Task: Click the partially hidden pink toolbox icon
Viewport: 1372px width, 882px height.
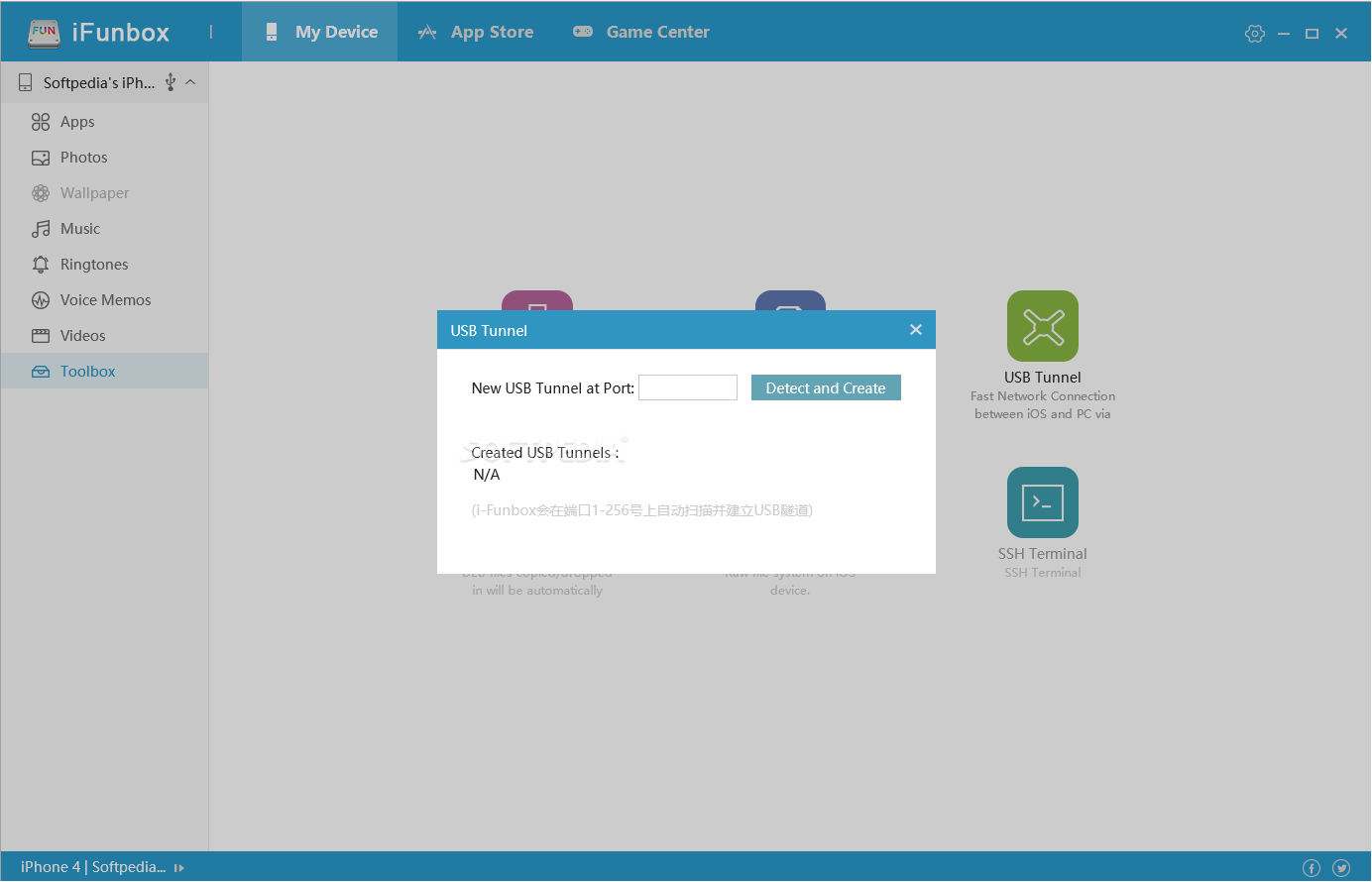Action: coord(537,300)
